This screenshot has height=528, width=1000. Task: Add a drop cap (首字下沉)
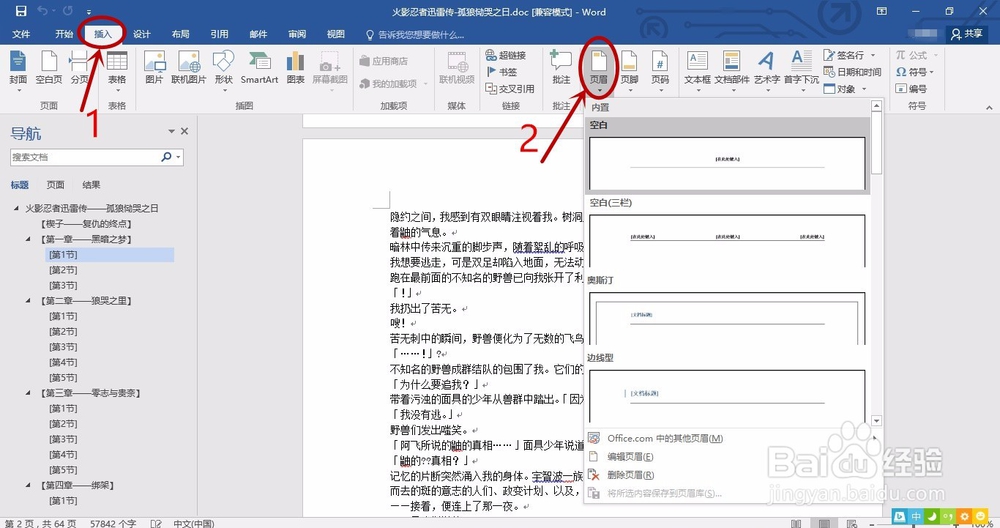coord(801,69)
